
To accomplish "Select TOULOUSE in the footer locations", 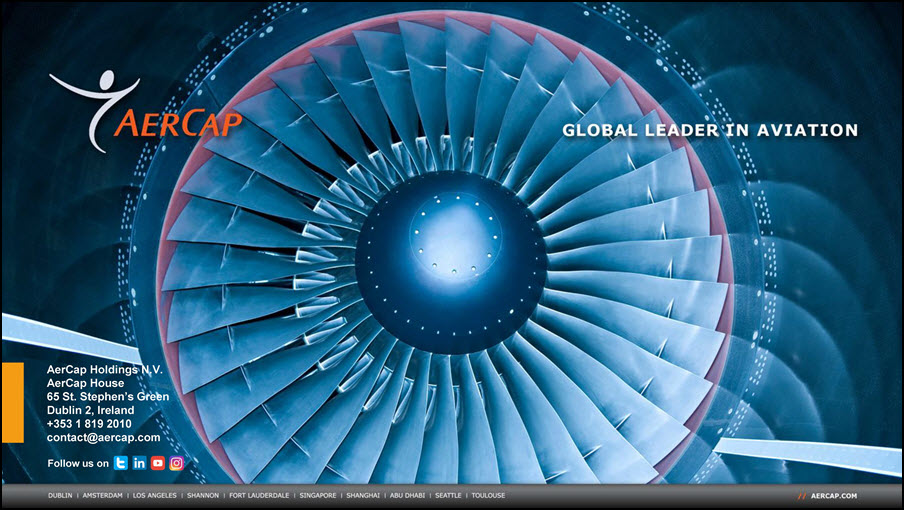I will [488, 496].
